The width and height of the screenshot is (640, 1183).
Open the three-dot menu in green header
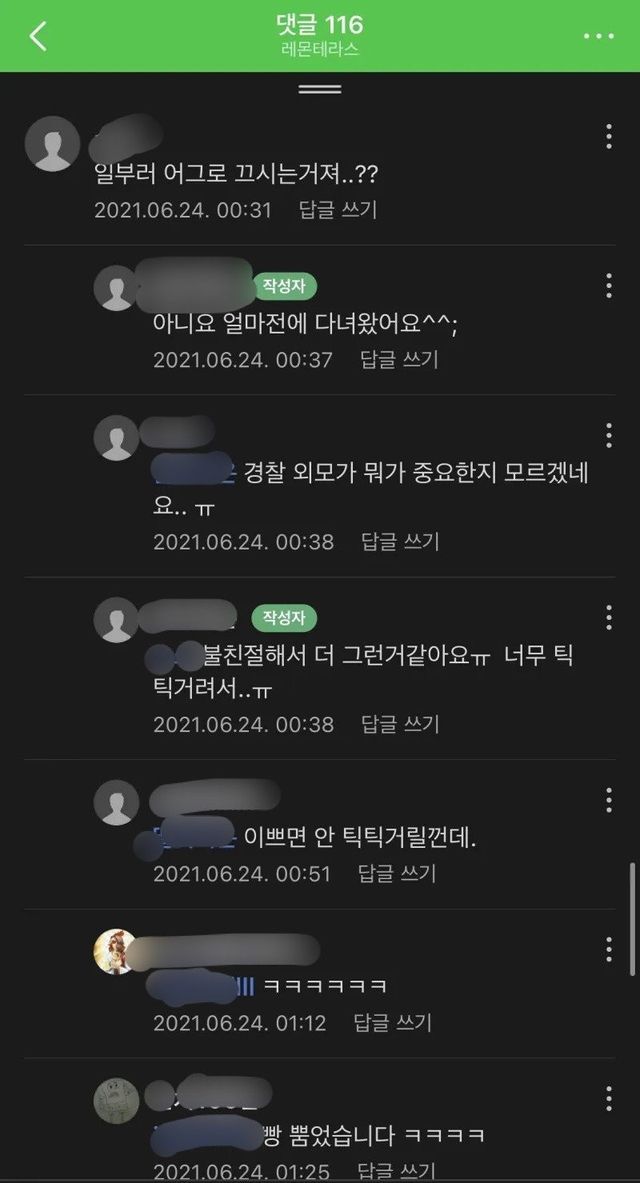point(598,36)
